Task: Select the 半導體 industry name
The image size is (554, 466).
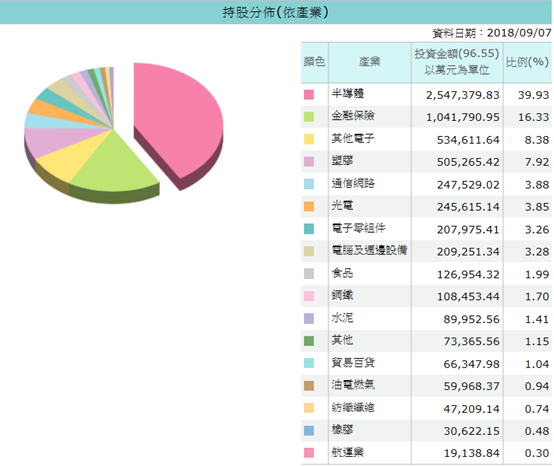Action: click(348, 94)
